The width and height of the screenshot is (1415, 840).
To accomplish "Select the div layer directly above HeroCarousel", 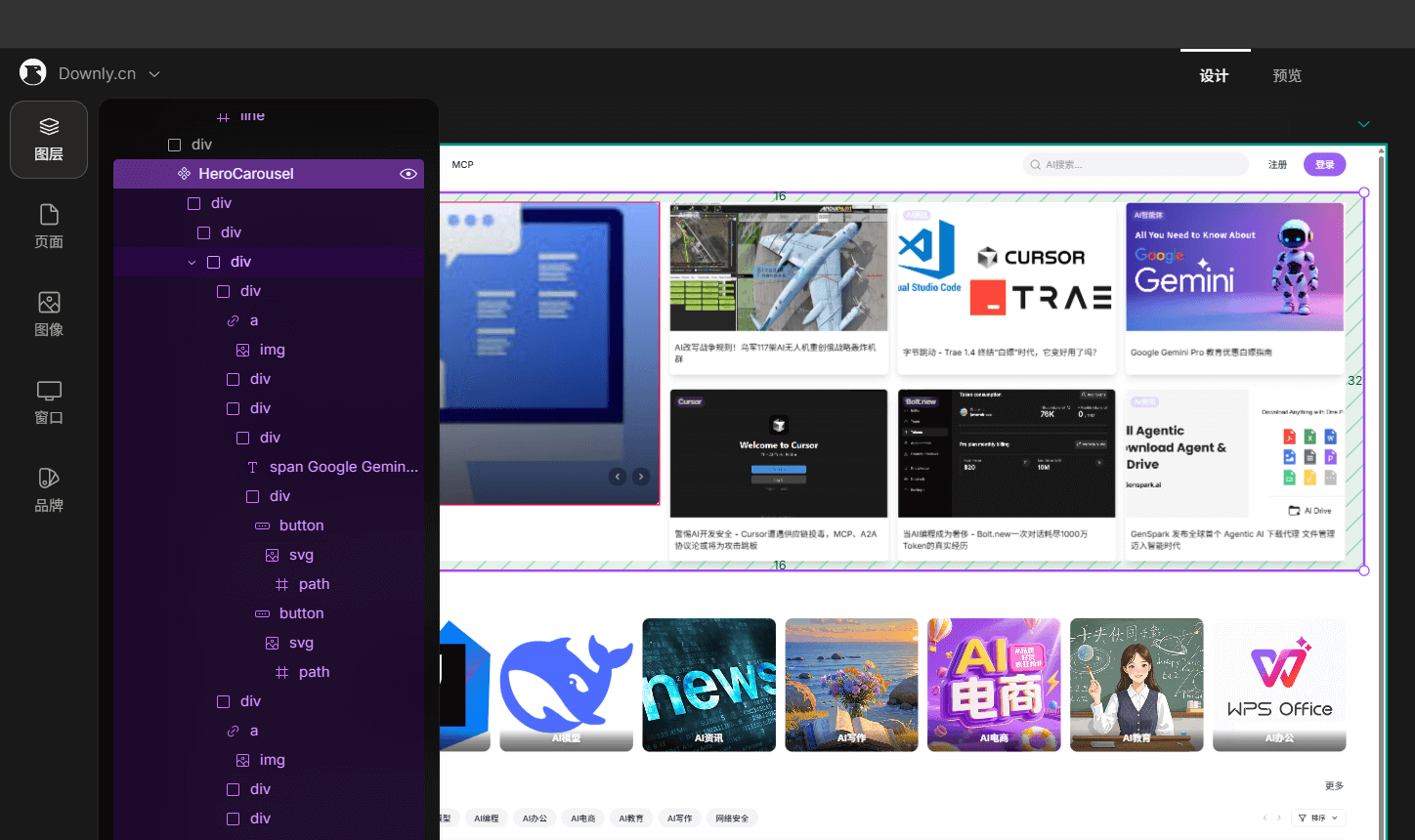I will click(269, 145).
